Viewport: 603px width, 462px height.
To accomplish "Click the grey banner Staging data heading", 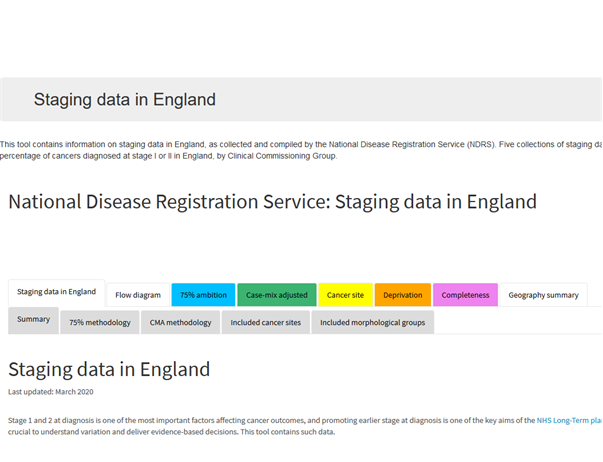I will pyautogui.click(x=125, y=99).
